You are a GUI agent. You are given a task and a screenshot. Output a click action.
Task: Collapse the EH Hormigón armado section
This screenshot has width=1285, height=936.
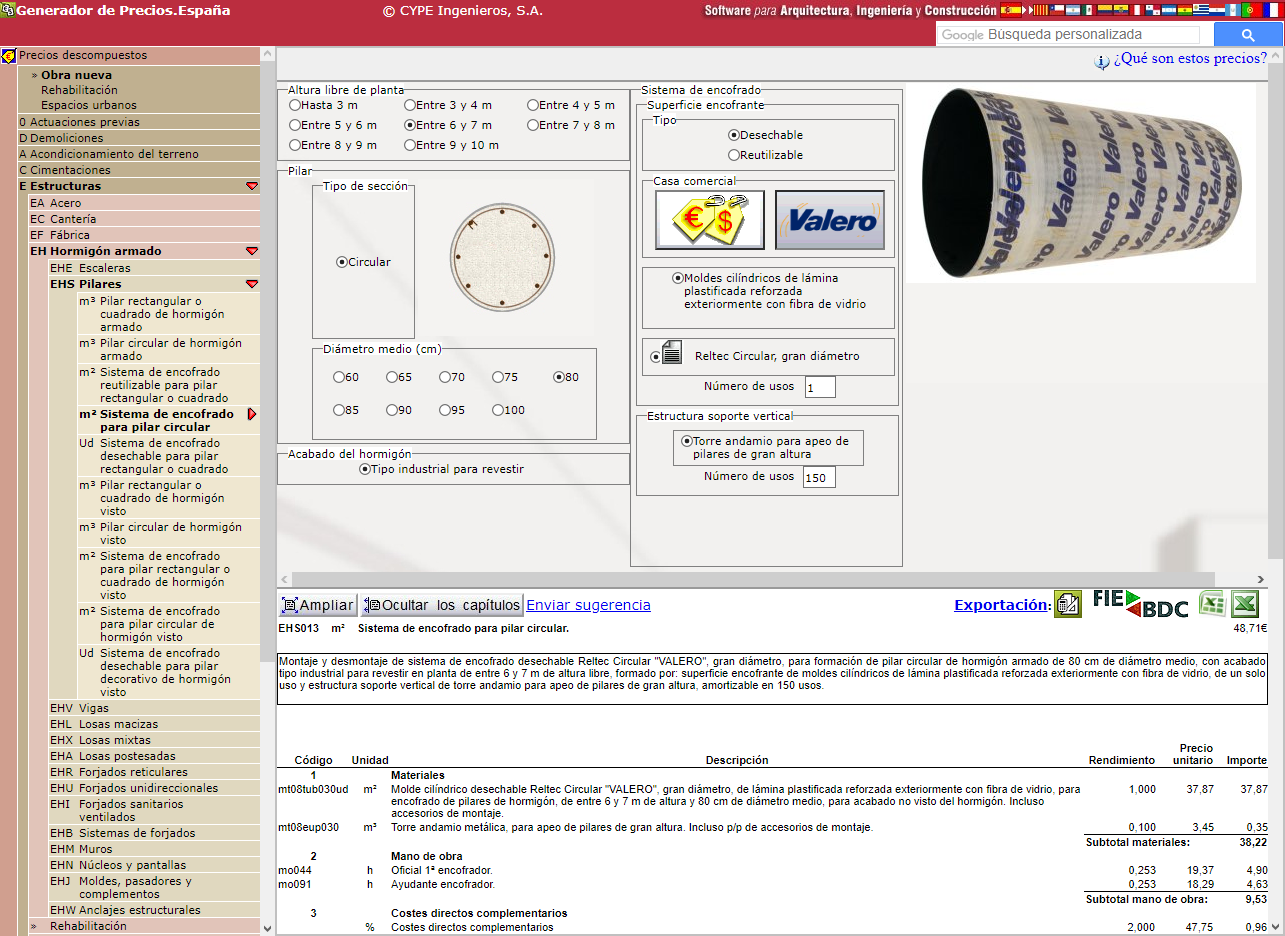252,251
